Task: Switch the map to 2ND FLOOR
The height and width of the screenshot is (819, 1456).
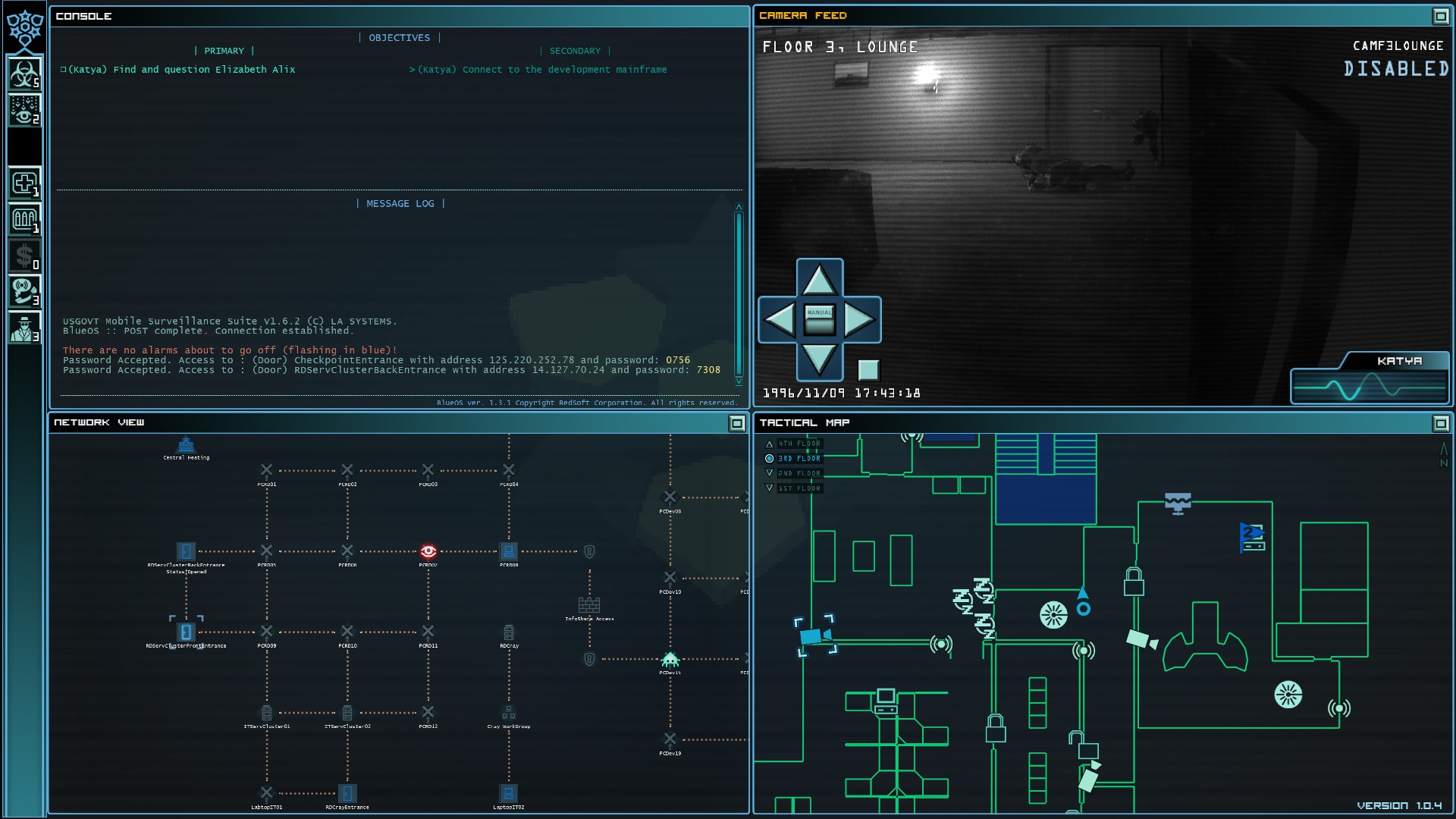Action: pos(792,473)
